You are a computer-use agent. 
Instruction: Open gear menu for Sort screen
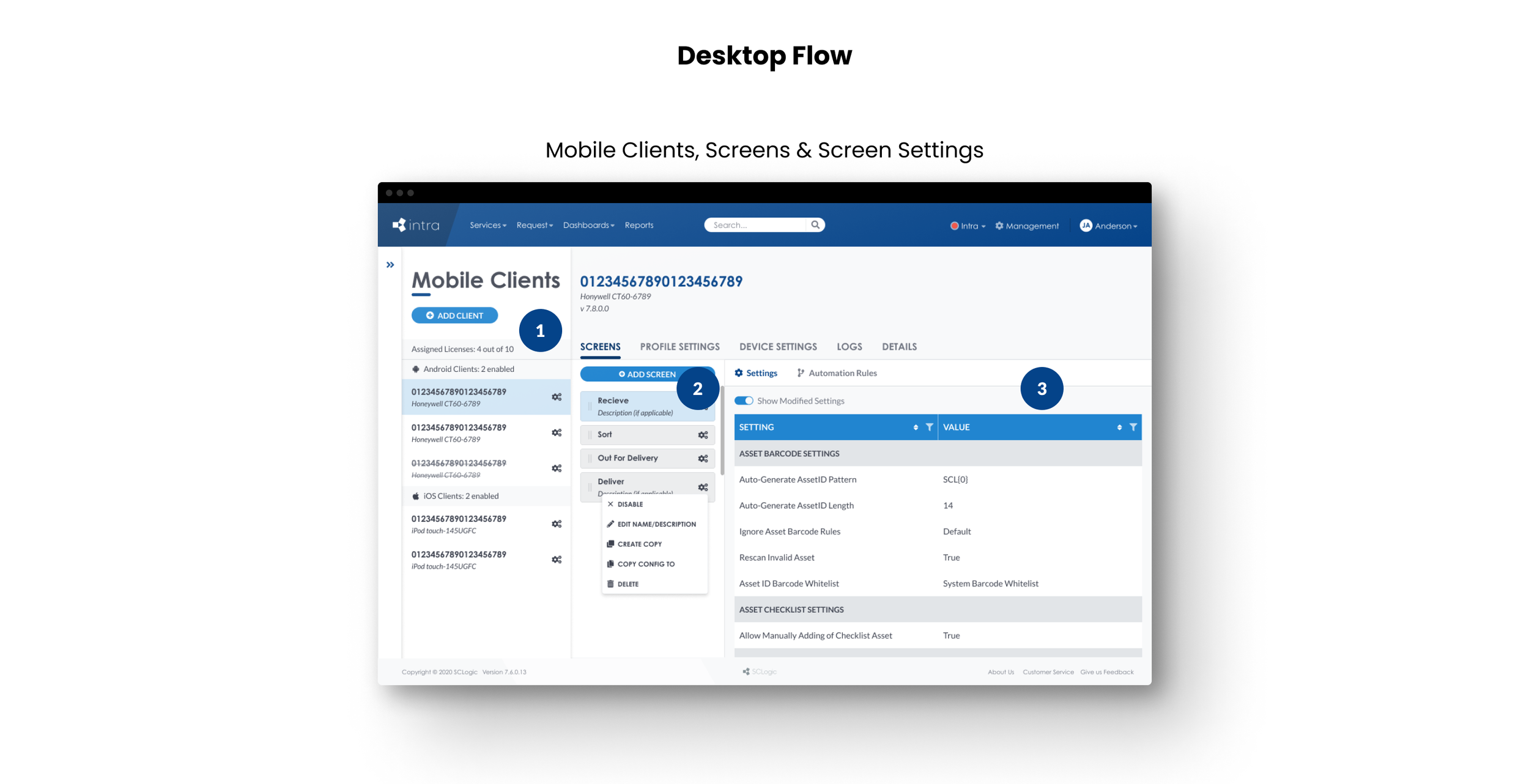coord(703,435)
